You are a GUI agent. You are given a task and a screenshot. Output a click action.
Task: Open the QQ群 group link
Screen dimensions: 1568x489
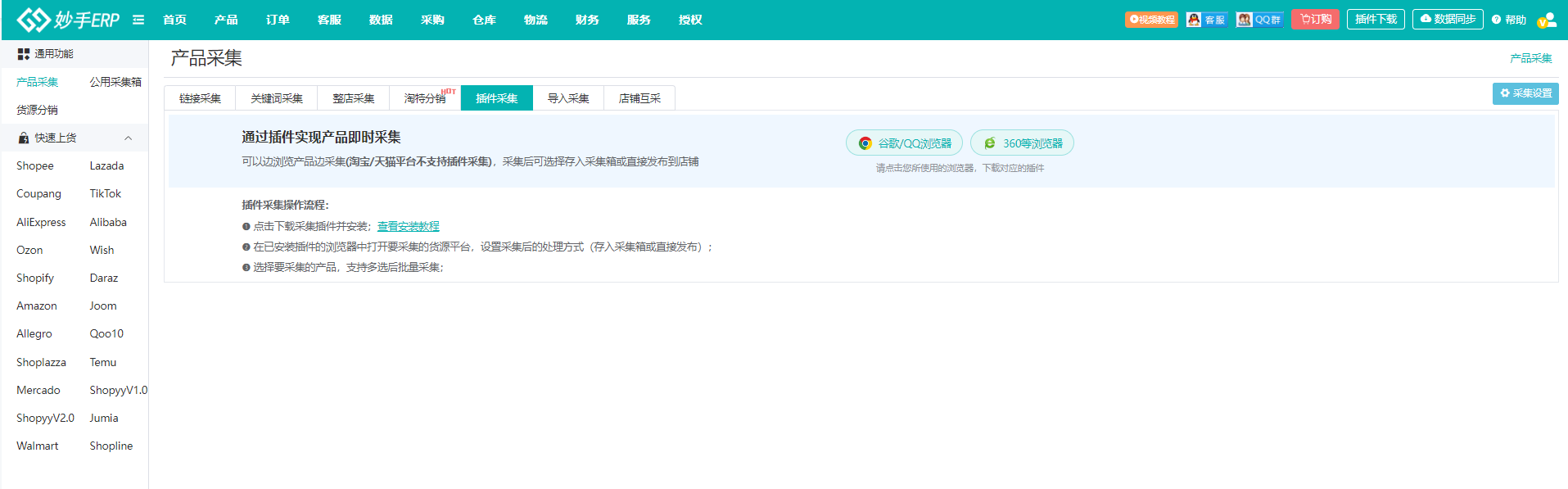coord(1259,20)
